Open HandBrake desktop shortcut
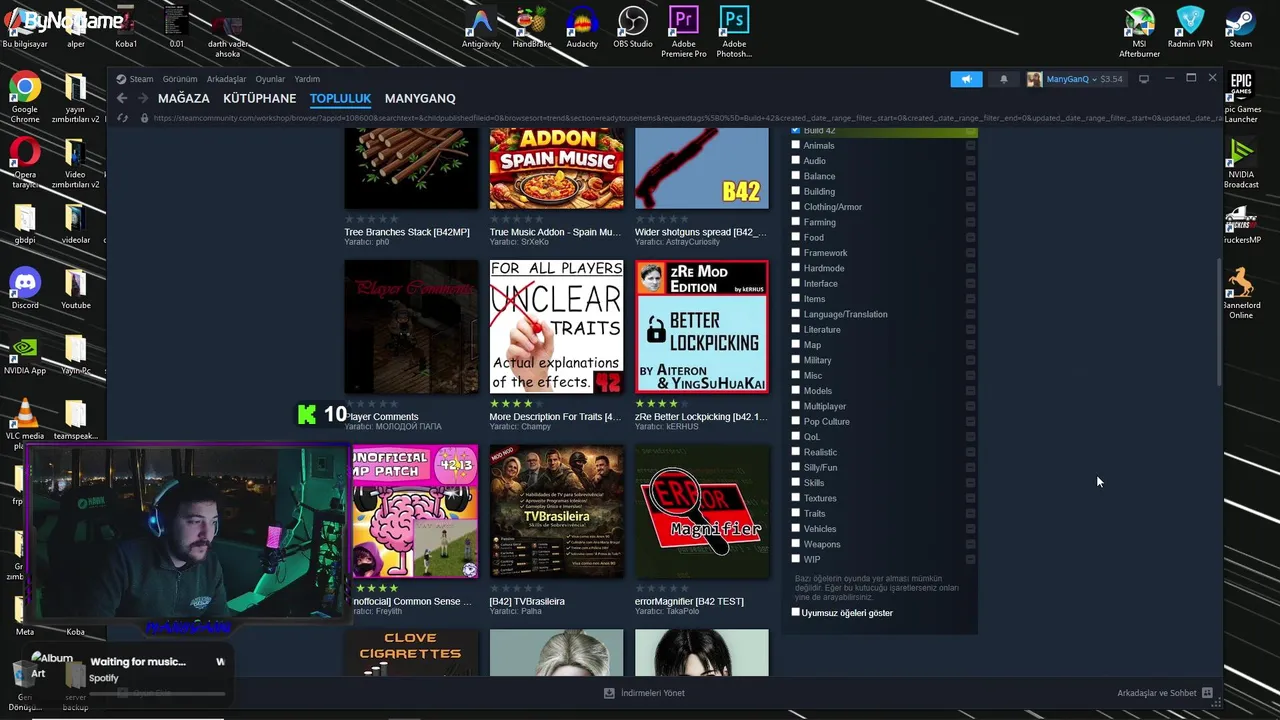Screen dimensions: 1280x720 532,28
